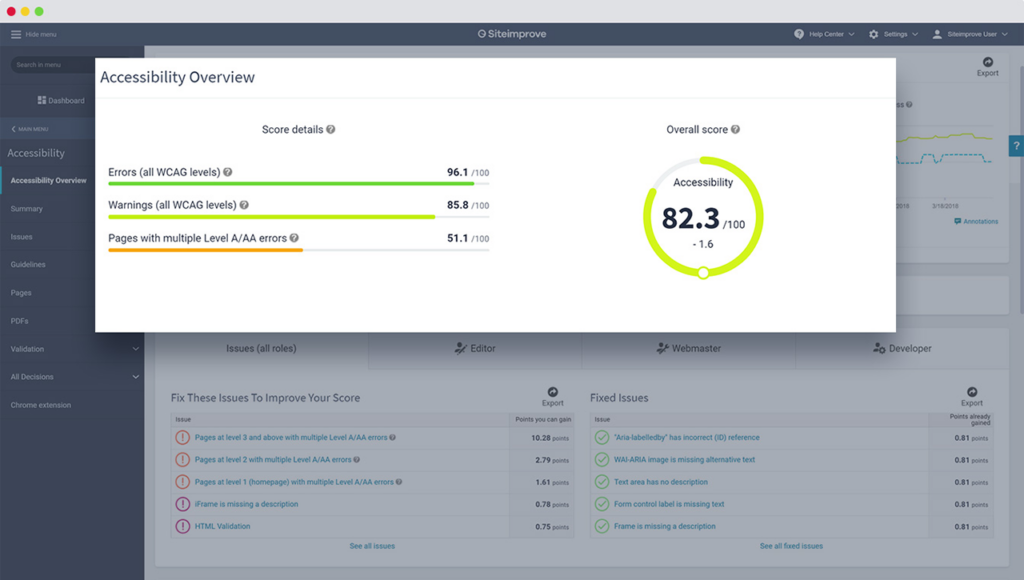Click the help icon beside Errors (all WCAG levels)
Viewport: 1024px width, 580px height.
(x=227, y=171)
